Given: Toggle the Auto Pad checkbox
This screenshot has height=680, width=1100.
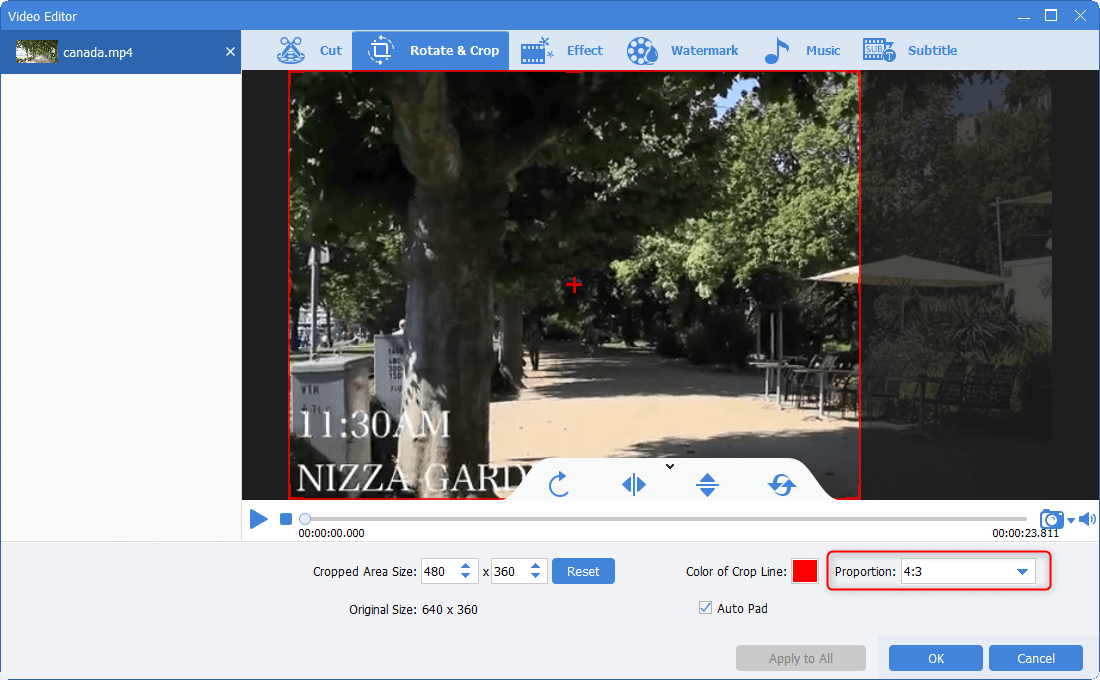Looking at the screenshot, I should (707, 608).
